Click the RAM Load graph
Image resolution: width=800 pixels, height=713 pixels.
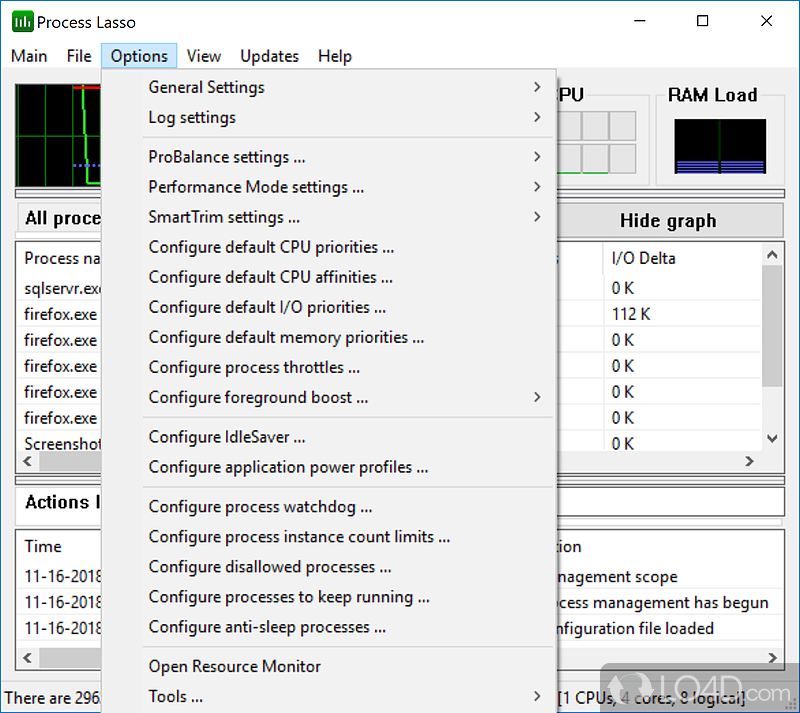coord(719,147)
